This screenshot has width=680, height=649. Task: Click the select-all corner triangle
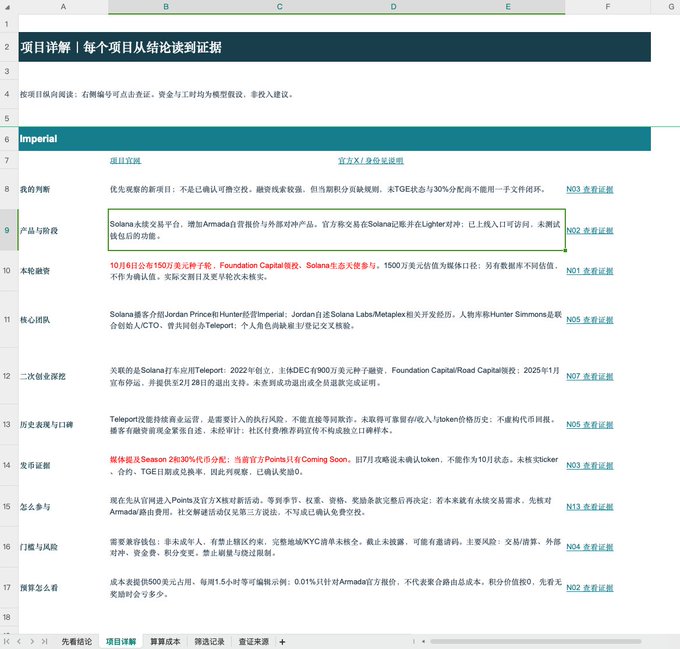pyautogui.click(x=9, y=7)
